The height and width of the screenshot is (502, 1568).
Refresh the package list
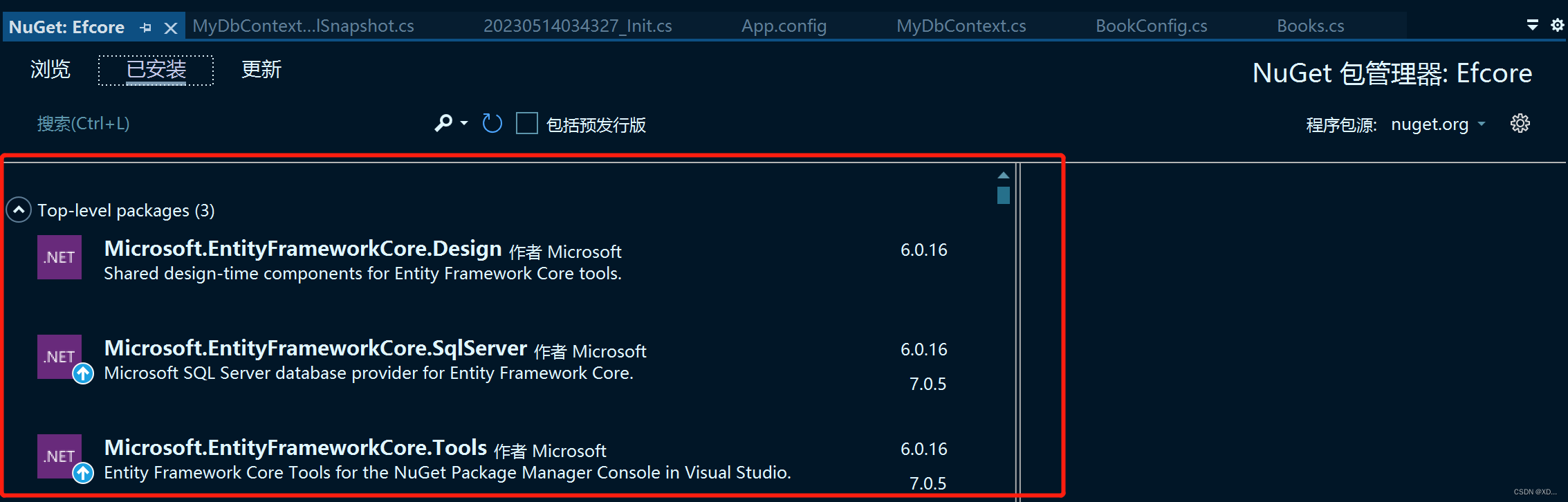[492, 124]
